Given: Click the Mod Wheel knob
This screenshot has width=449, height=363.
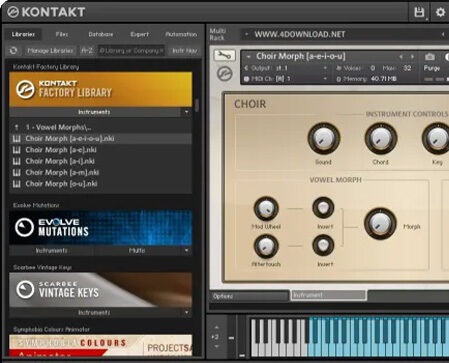Looking at the screenshot, I should [266, 208].
